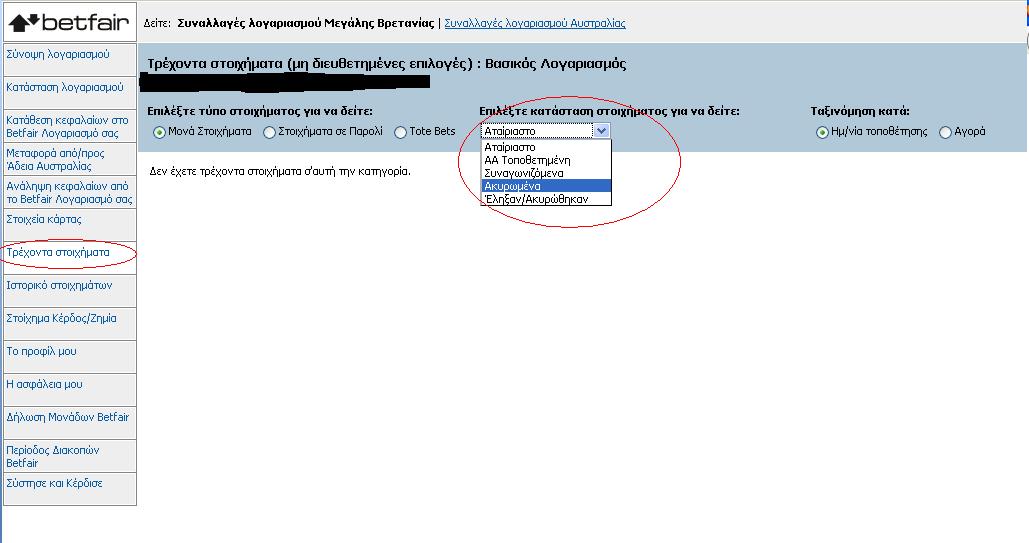Open Στοιχεία κάρτας in the sidebar
1029x543 pixels.
click(44, 219)
